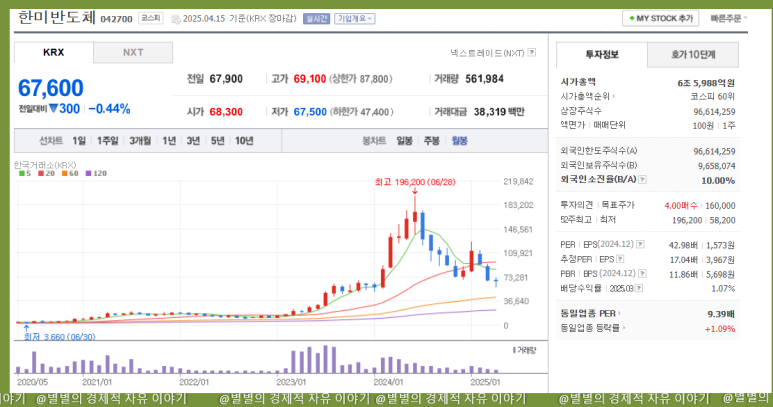773x407 pixels.
Task: Select the 10년 line chart range
Action: (x=244, y=141)
